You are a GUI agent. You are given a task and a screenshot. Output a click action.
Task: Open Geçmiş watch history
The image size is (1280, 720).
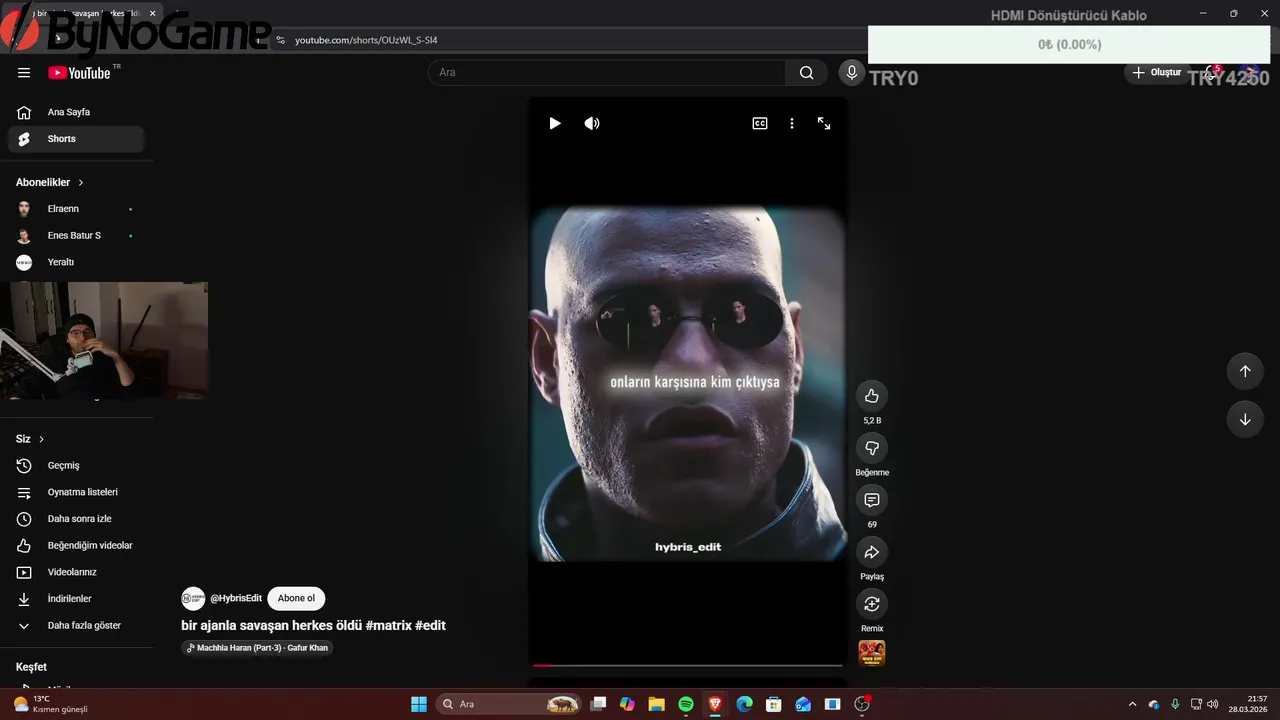pos(76,465)
